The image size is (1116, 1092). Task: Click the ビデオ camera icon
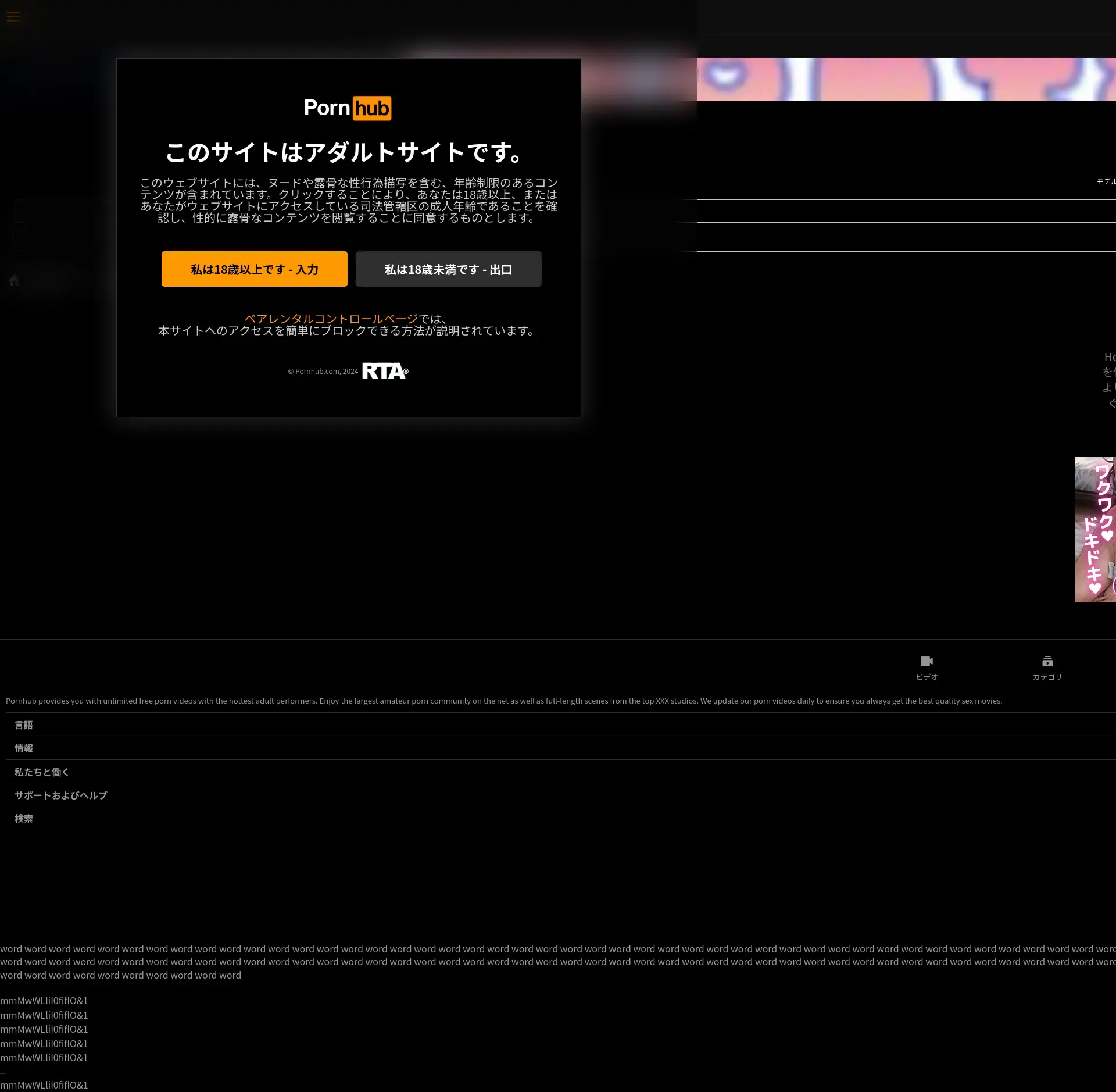(927, 661)
